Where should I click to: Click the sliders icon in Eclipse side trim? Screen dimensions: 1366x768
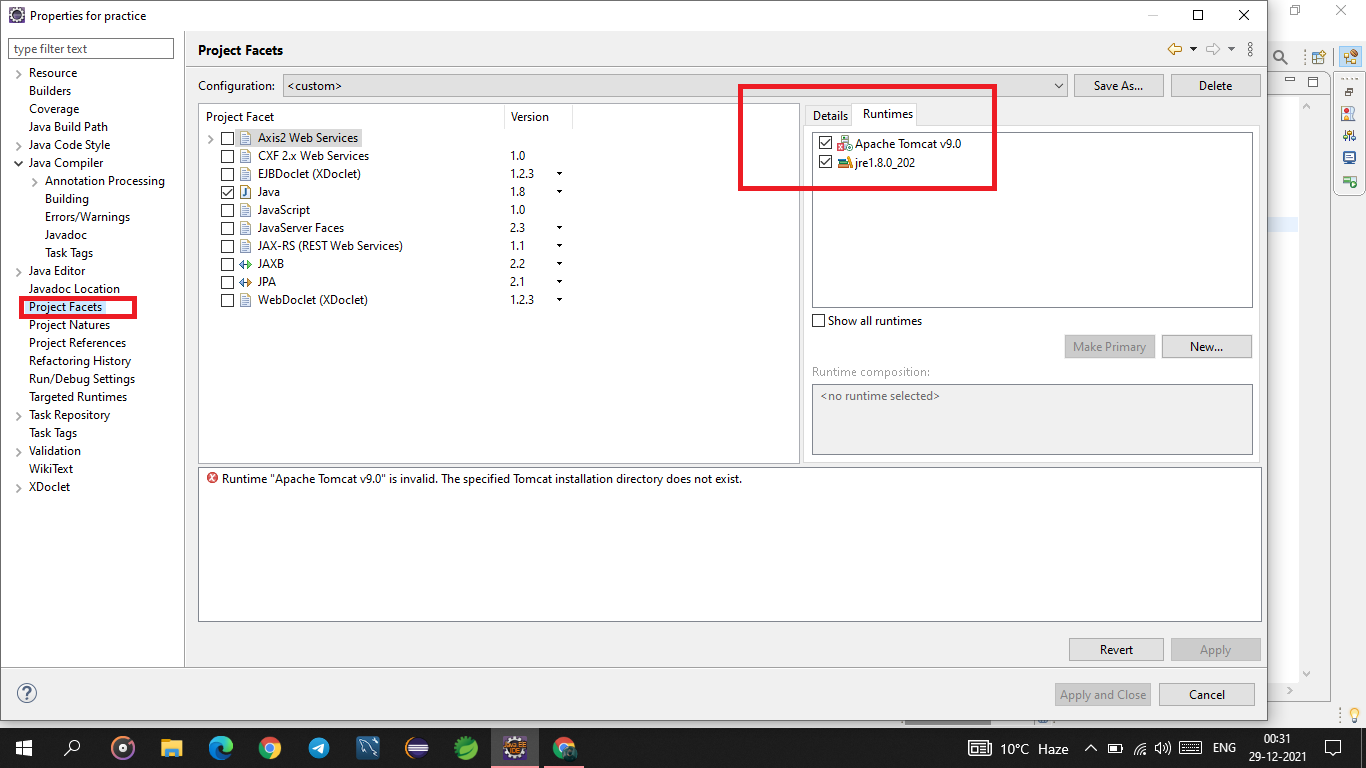pyautogui.click(x=1349, y=135)
